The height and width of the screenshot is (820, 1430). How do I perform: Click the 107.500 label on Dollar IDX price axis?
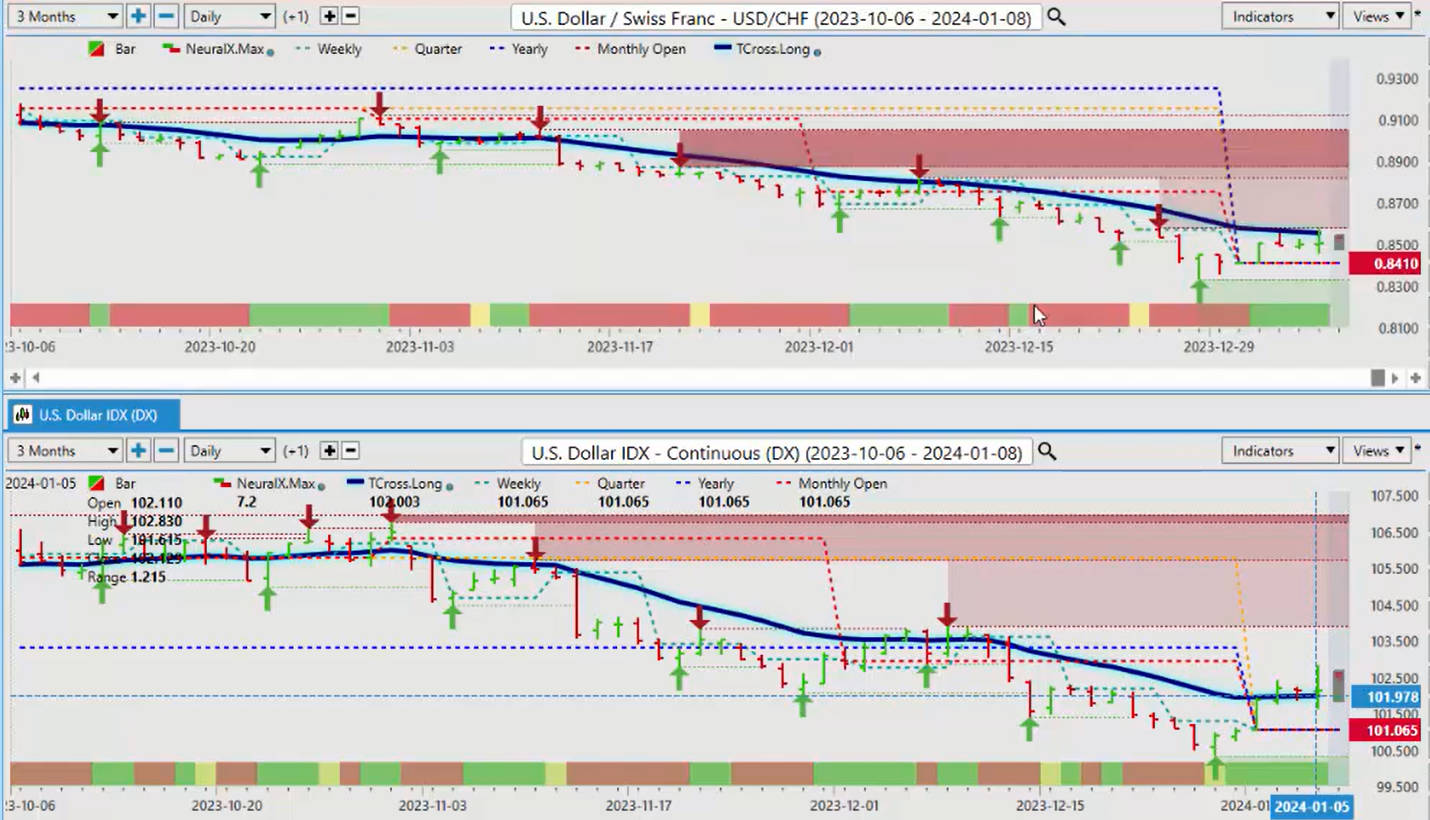[1393, 496]
